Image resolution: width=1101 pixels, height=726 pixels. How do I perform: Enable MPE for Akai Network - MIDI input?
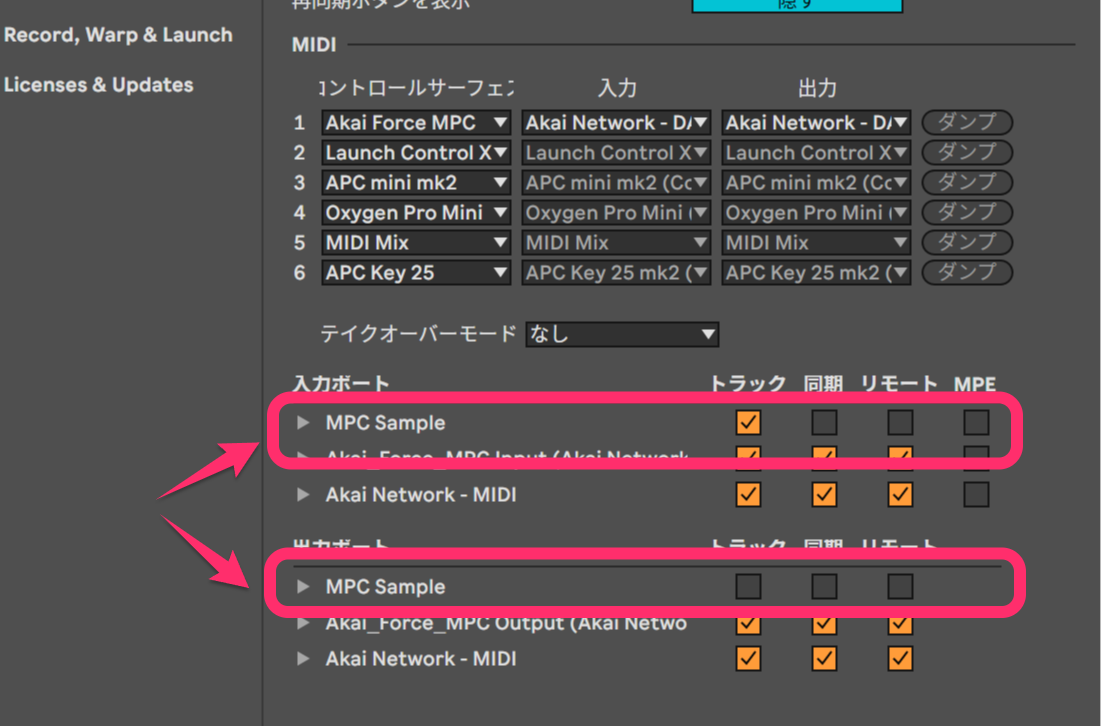pyautogui.click(x=976, y=495)
